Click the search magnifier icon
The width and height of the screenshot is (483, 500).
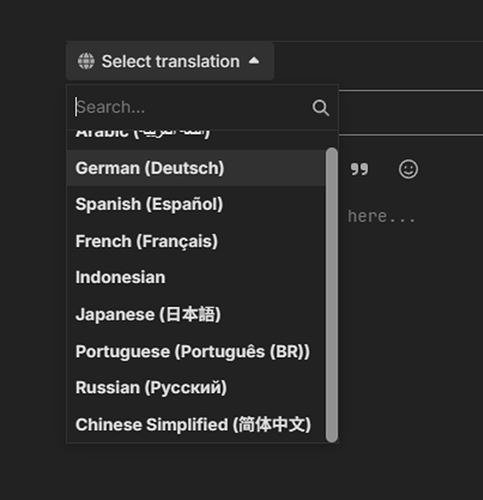(321, 107)
